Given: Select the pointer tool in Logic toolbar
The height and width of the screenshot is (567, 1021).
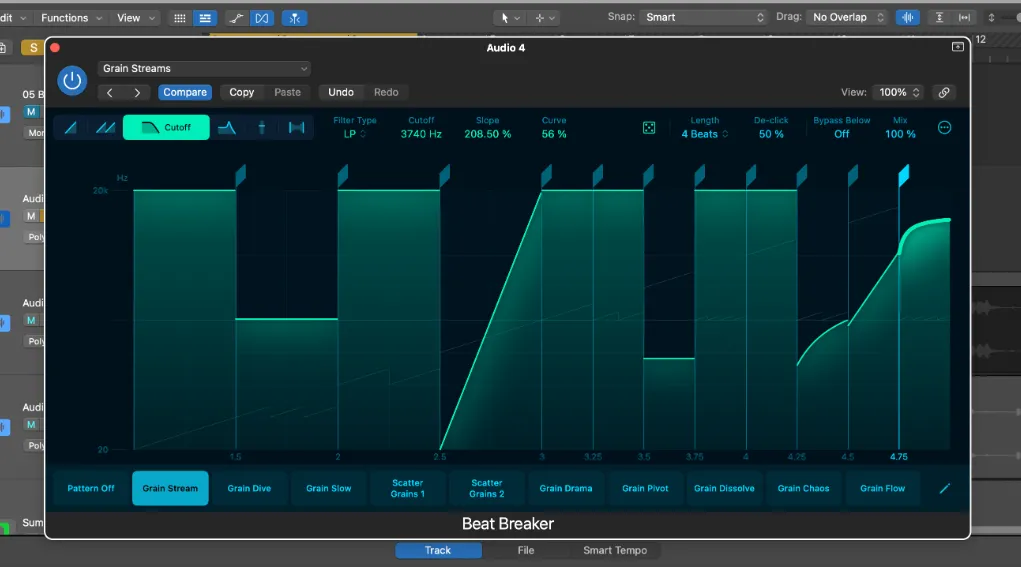Looking at the screenshot, I should coord(504,18).
